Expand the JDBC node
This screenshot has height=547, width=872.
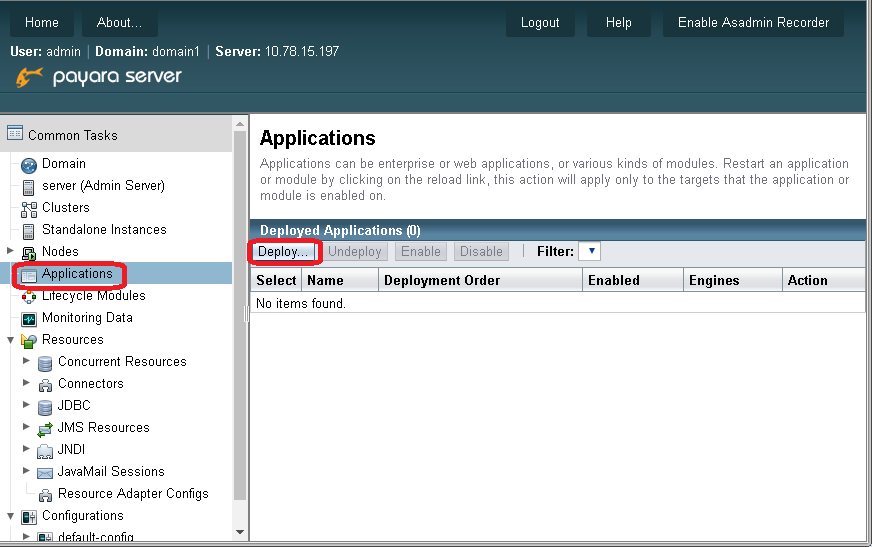point(26,405)
